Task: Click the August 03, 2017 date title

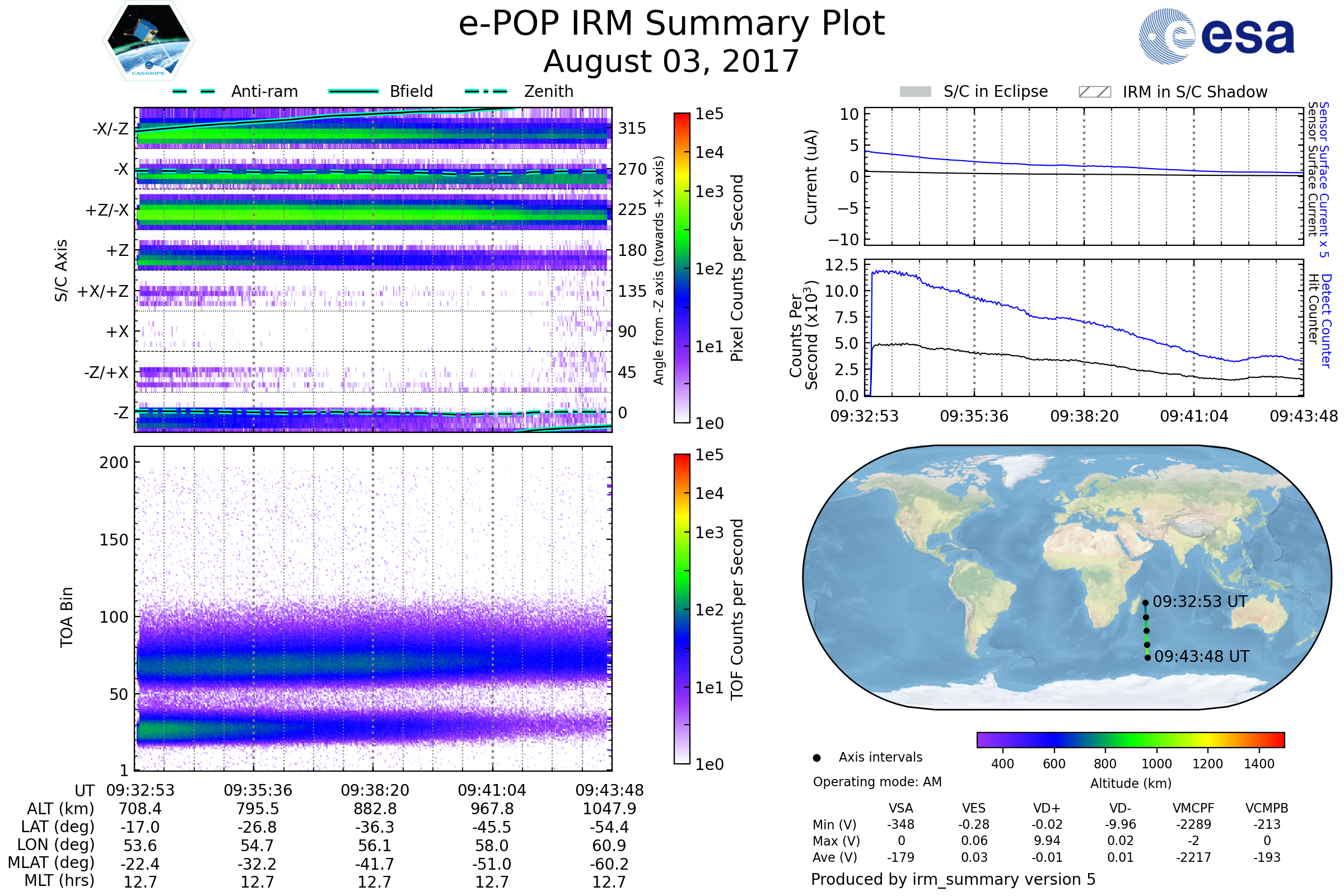Action: point(671,62)
